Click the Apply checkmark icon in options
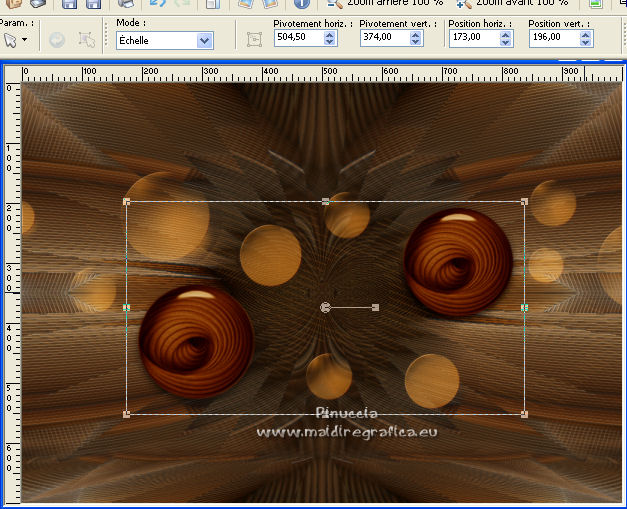Viewport: 627px width, 509px height. [57, 40]
